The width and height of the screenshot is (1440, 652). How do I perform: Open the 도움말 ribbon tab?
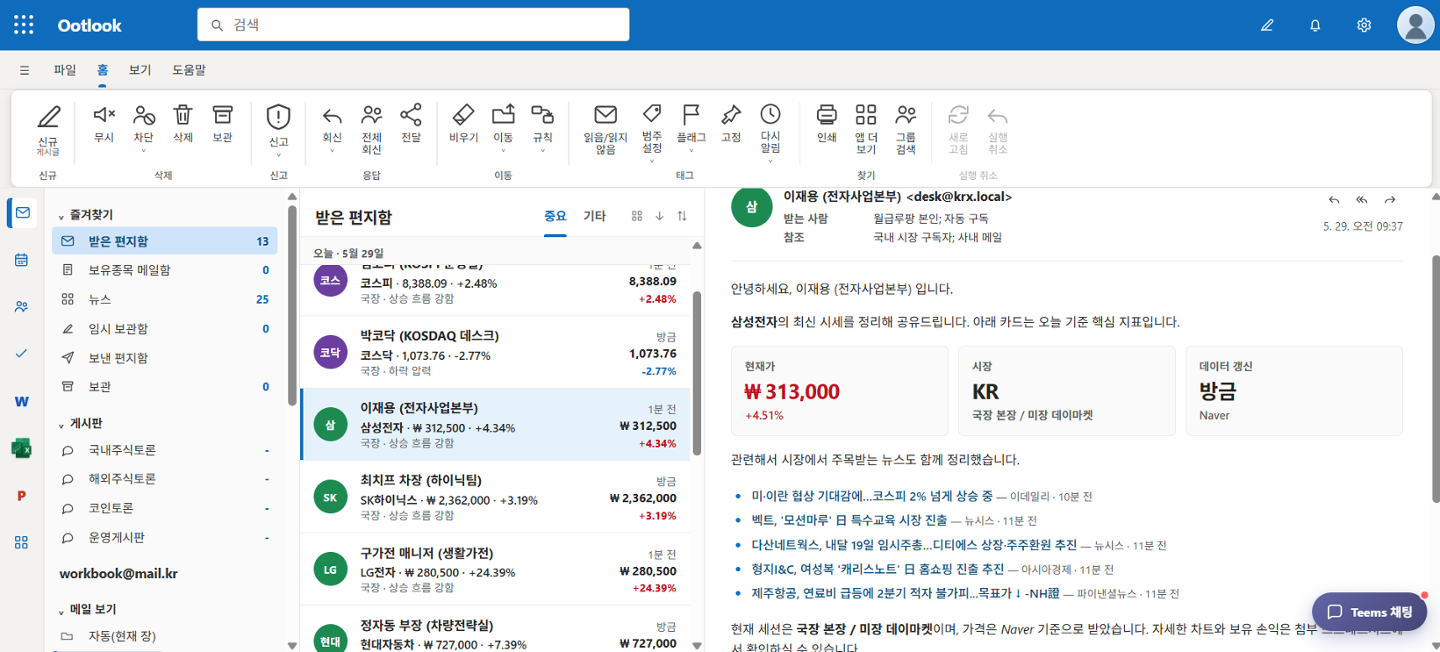(x=189, y=70)
